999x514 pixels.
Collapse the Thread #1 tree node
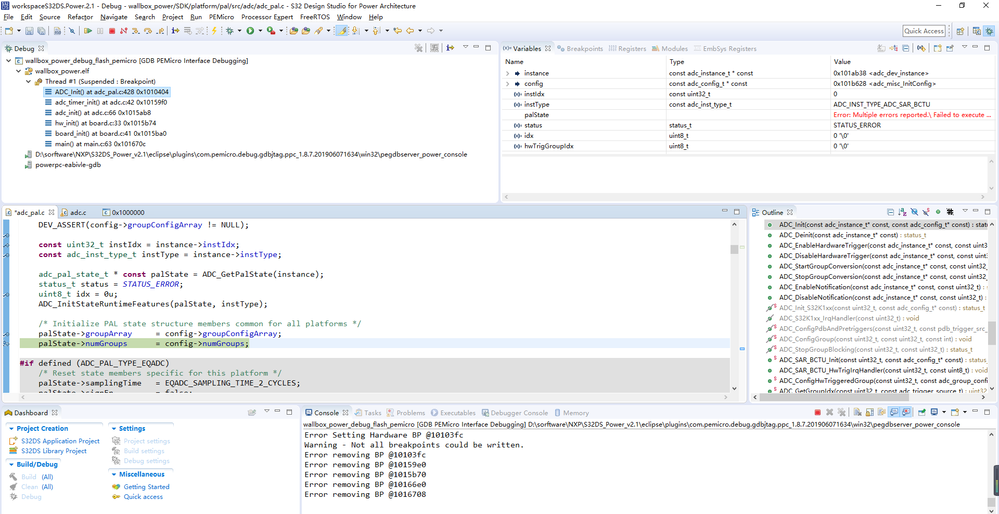[29, 82]
